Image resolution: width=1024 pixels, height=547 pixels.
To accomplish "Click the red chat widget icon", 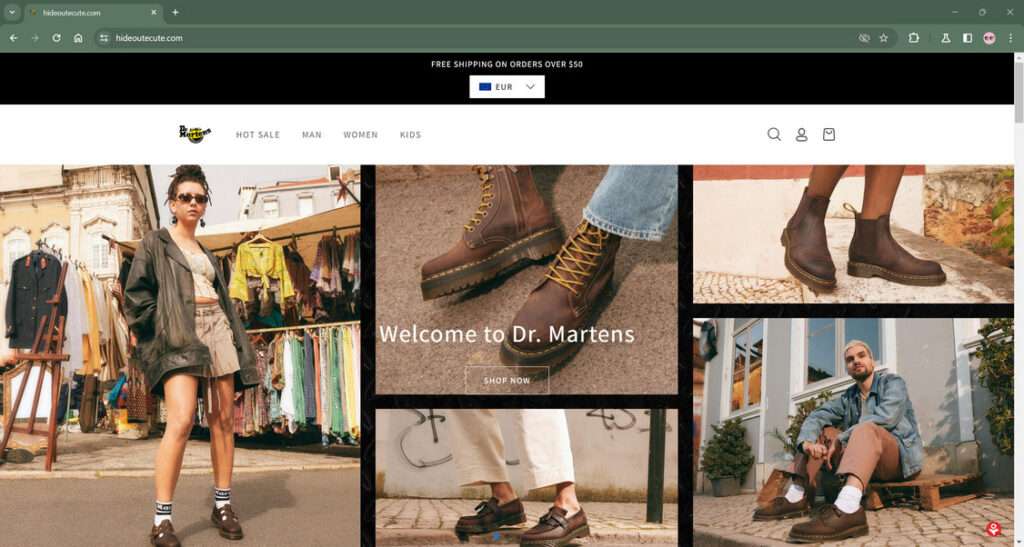I will click(993, 528).
